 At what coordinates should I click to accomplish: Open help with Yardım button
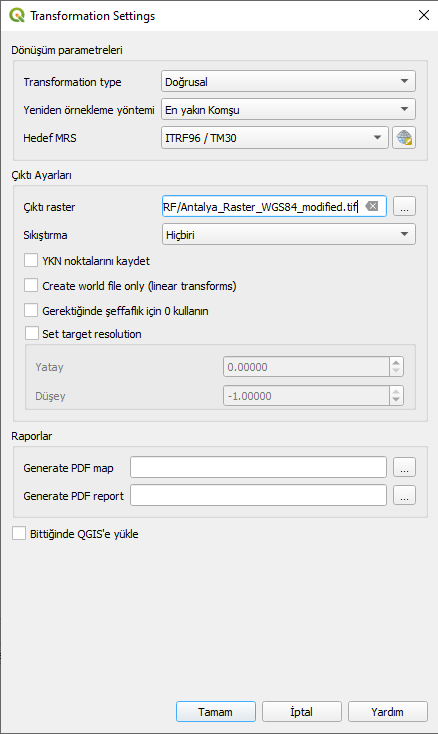[x=388, y=712]
